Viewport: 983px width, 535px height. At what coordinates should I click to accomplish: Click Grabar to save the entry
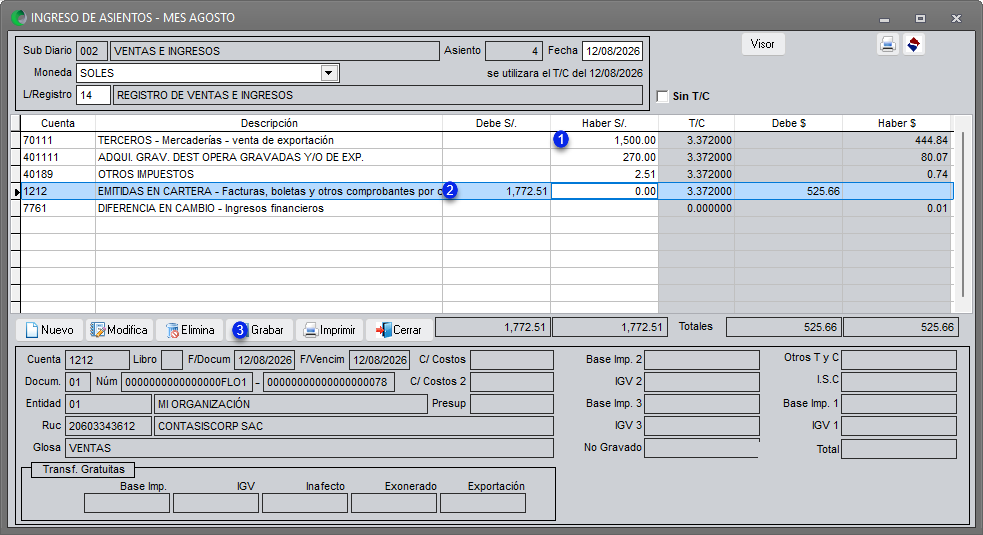tap(259, 330)
